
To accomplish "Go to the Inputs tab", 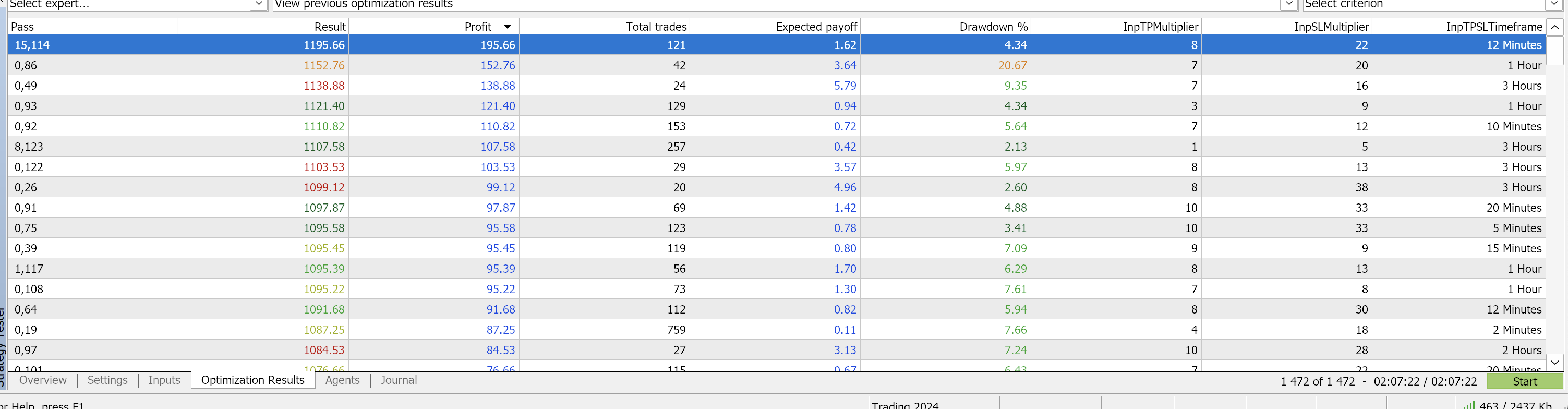I will (x=164, y=380).
